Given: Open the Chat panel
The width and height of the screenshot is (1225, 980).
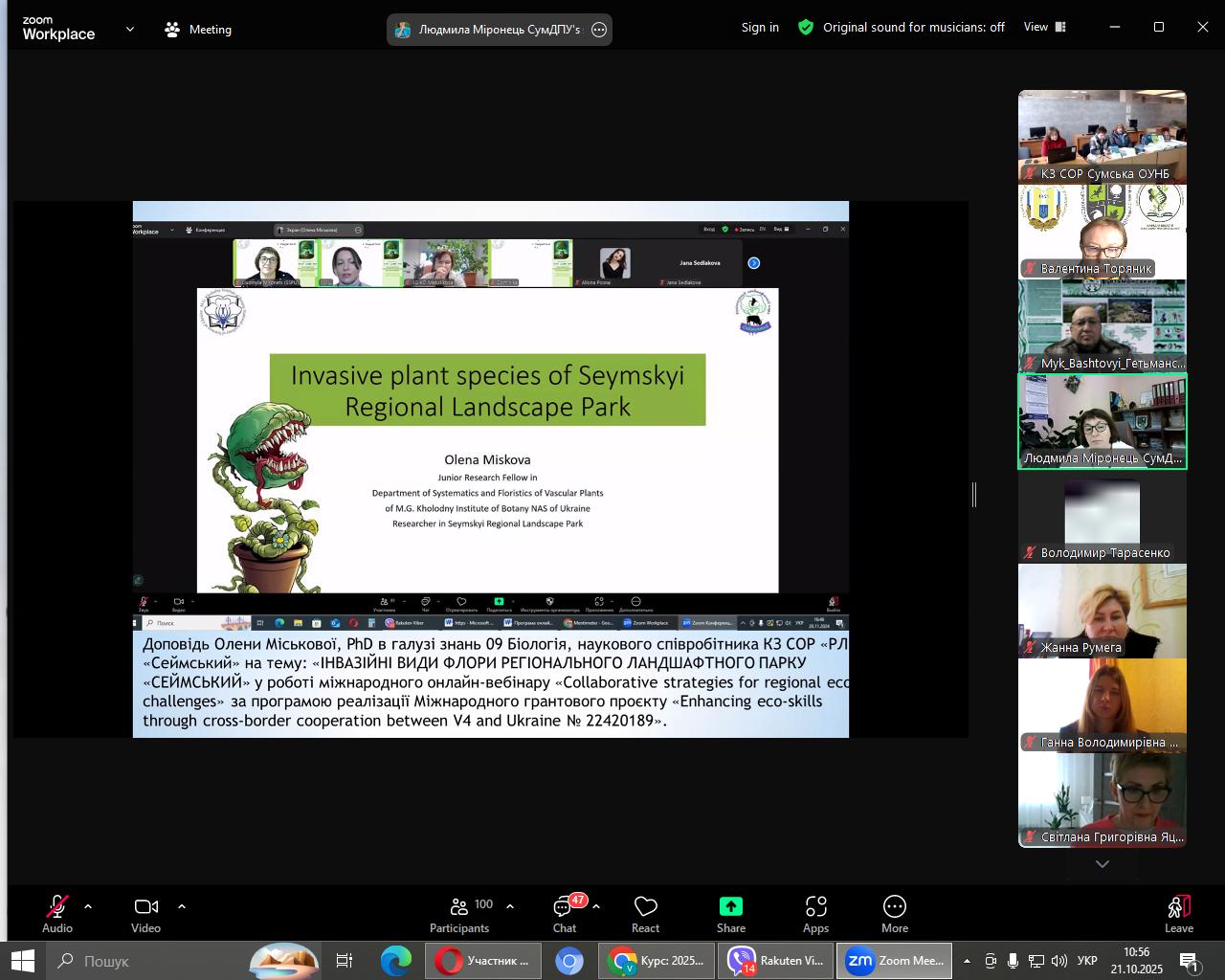Looking at the screenshot, I should [565, 914].
